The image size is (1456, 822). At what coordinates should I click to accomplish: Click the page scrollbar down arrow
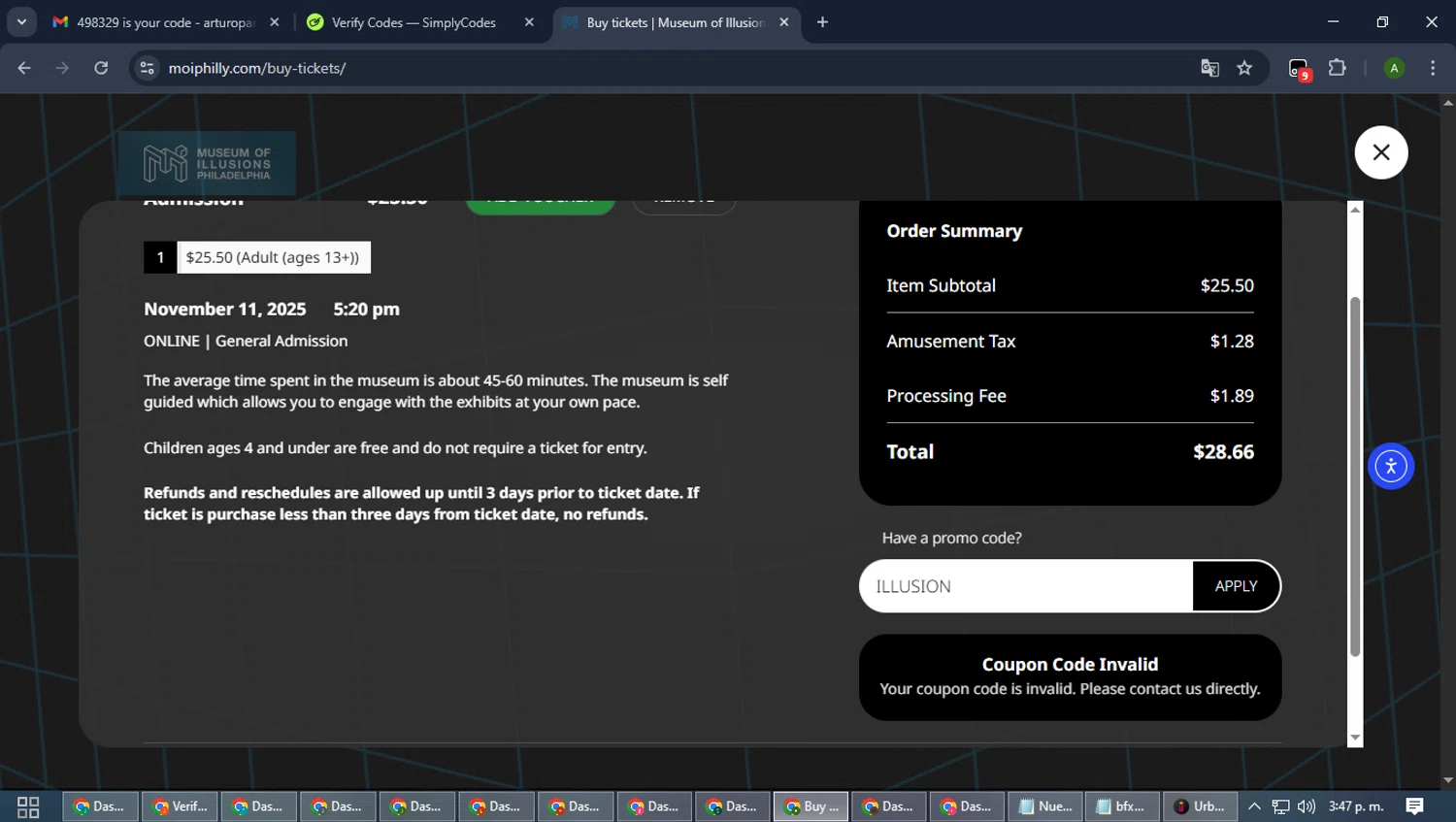pos(1448,780)
